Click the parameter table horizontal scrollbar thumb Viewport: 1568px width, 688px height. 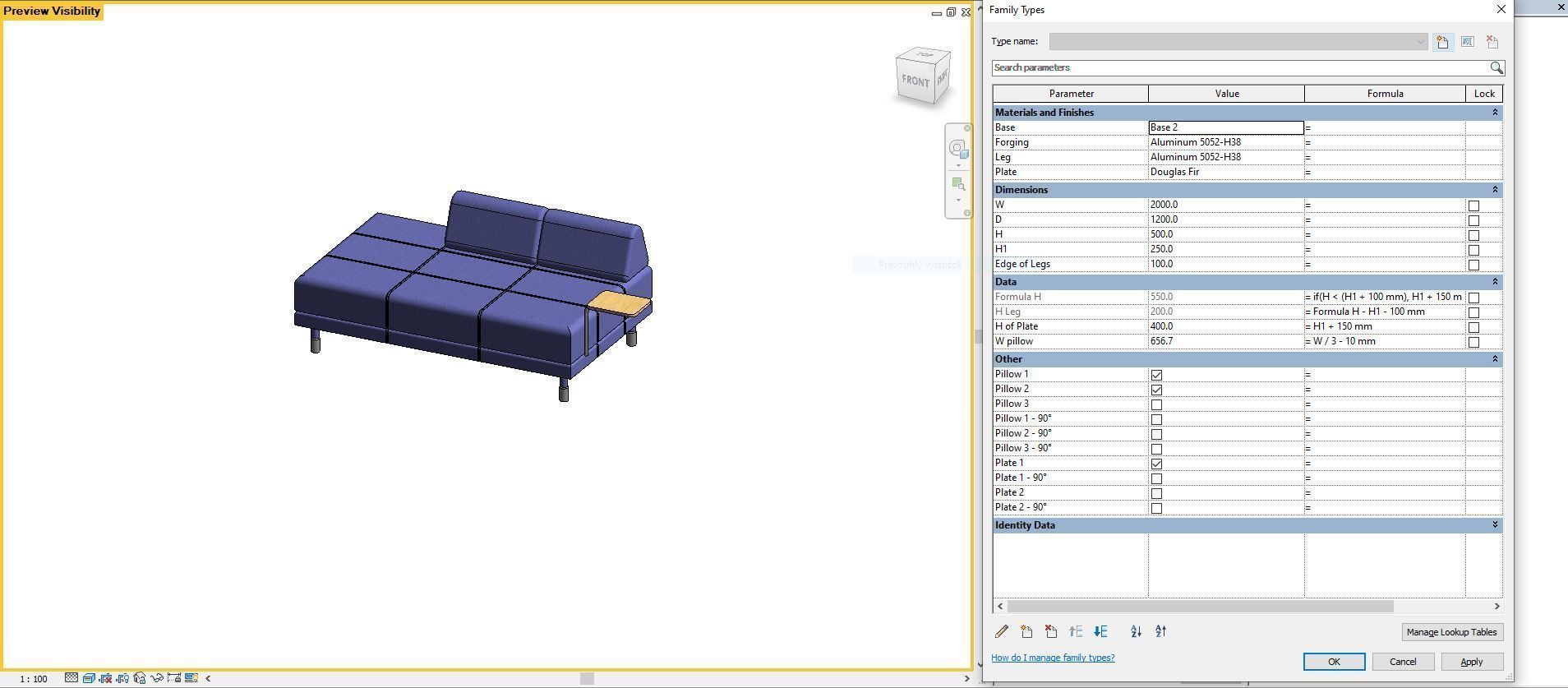pyautogui.click(x=1201, y=606)
